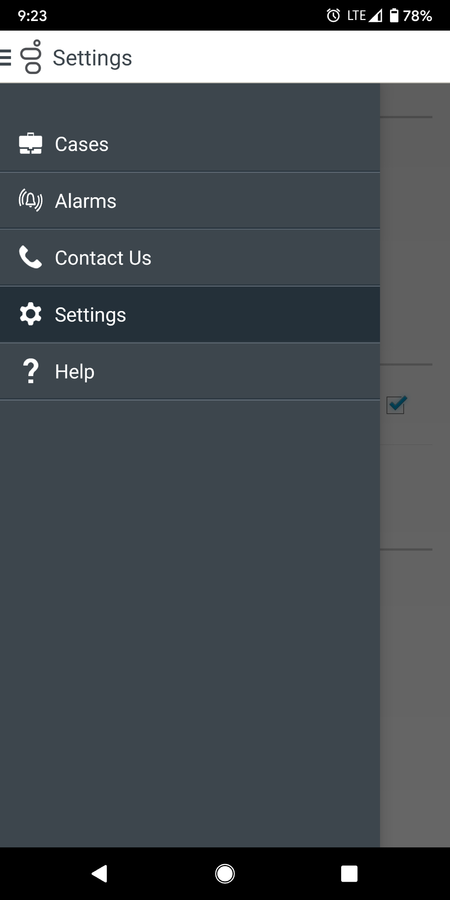Viewport: 450px width, 900px height.
Task: Tap the phone handset icon
Action: [30, 258]
